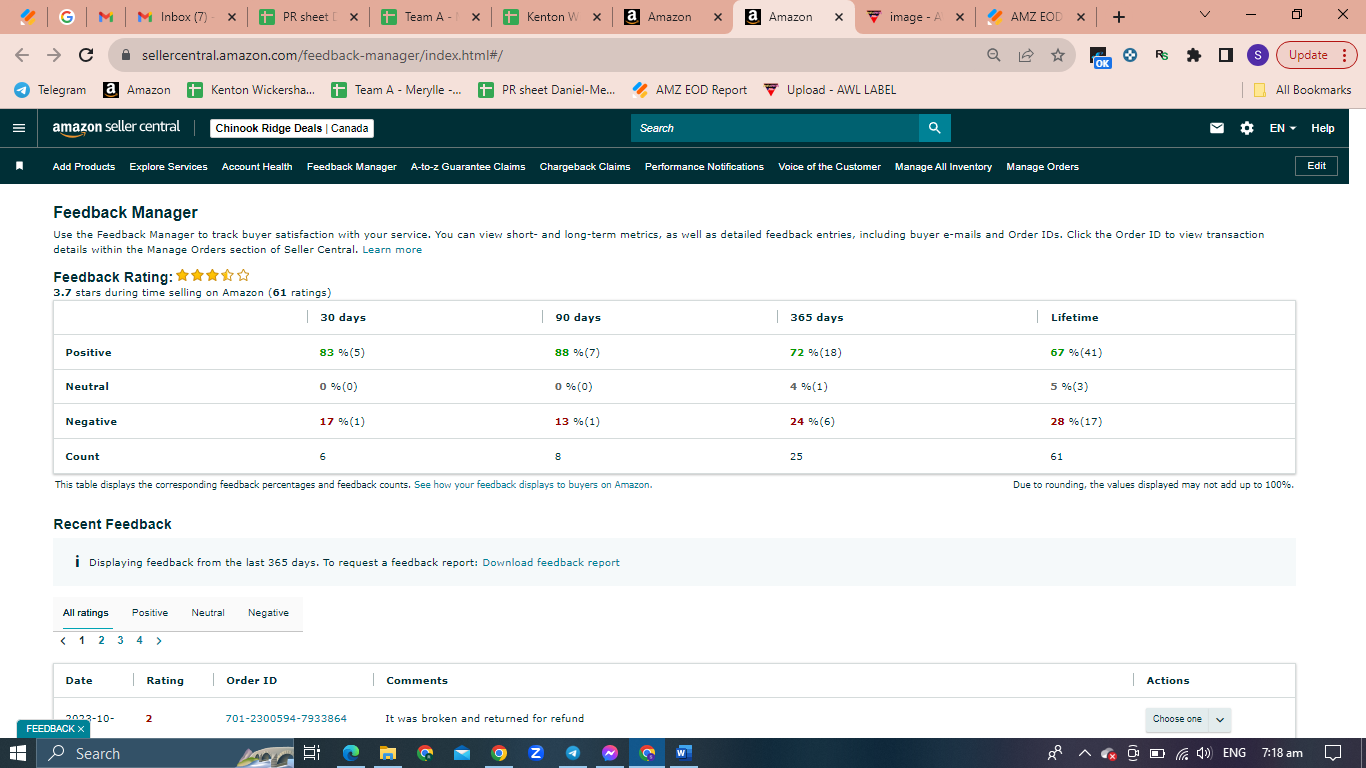The width and height of the screenshot is (1366, 768).
Task: Open the Upload - AWL LABEL bookmark
Action: (829, 90)
